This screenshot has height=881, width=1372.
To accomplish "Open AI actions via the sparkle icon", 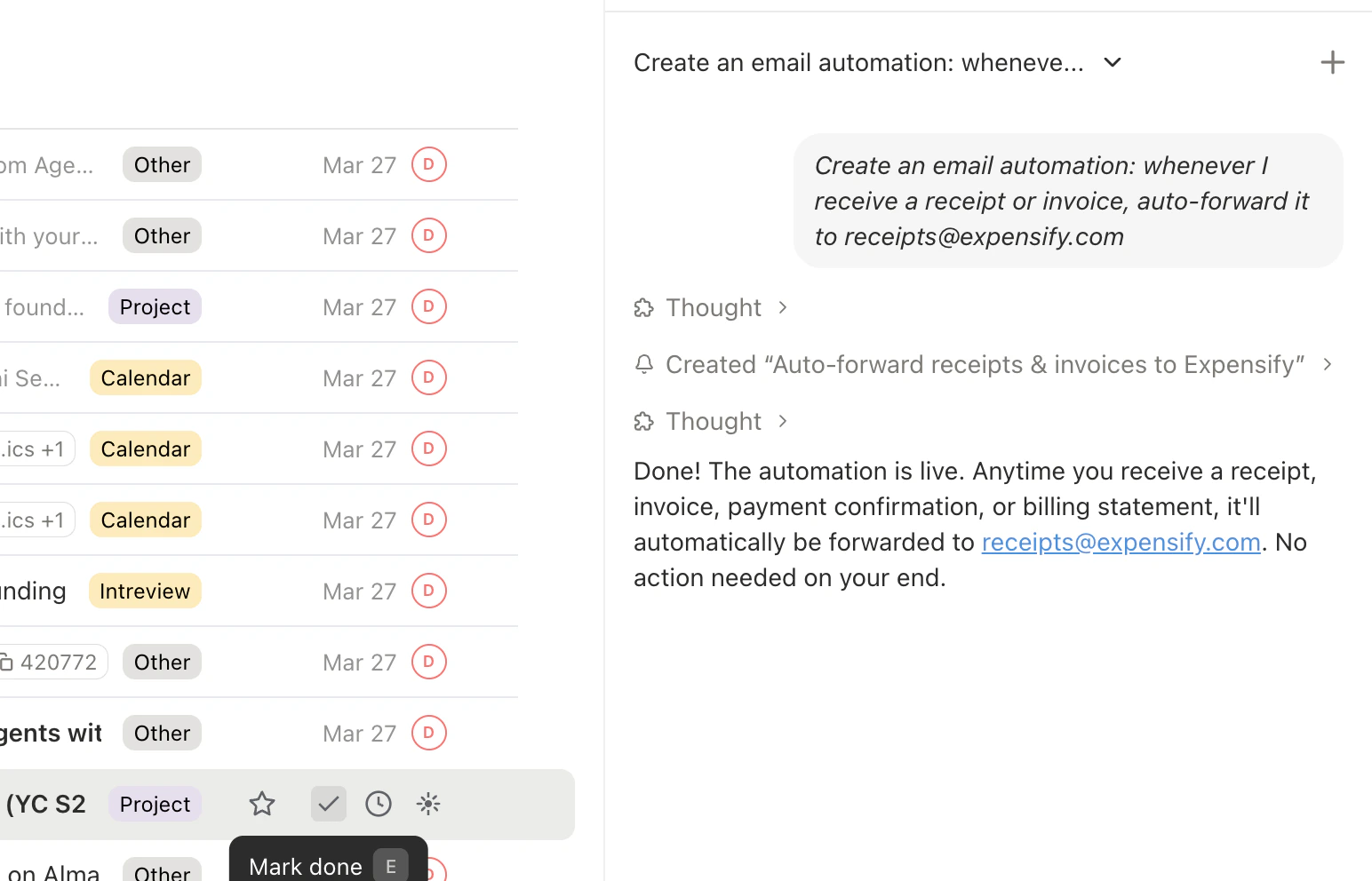I will coord(427,804).
